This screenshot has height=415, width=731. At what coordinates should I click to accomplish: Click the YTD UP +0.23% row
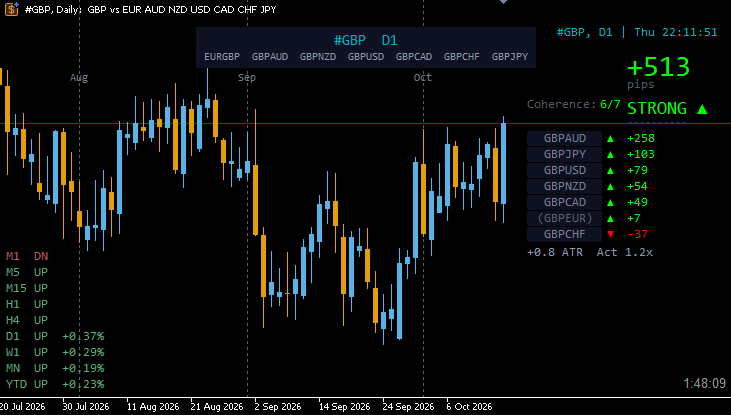click(x=55, y=384)
